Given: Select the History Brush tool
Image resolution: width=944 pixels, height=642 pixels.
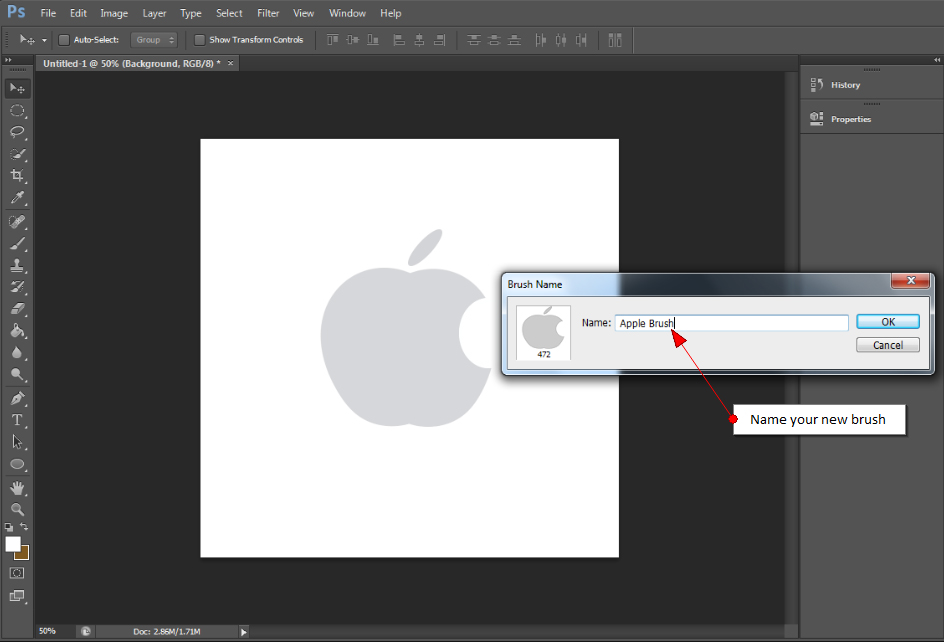Looking at the screenshot, I should click(17, 287).
